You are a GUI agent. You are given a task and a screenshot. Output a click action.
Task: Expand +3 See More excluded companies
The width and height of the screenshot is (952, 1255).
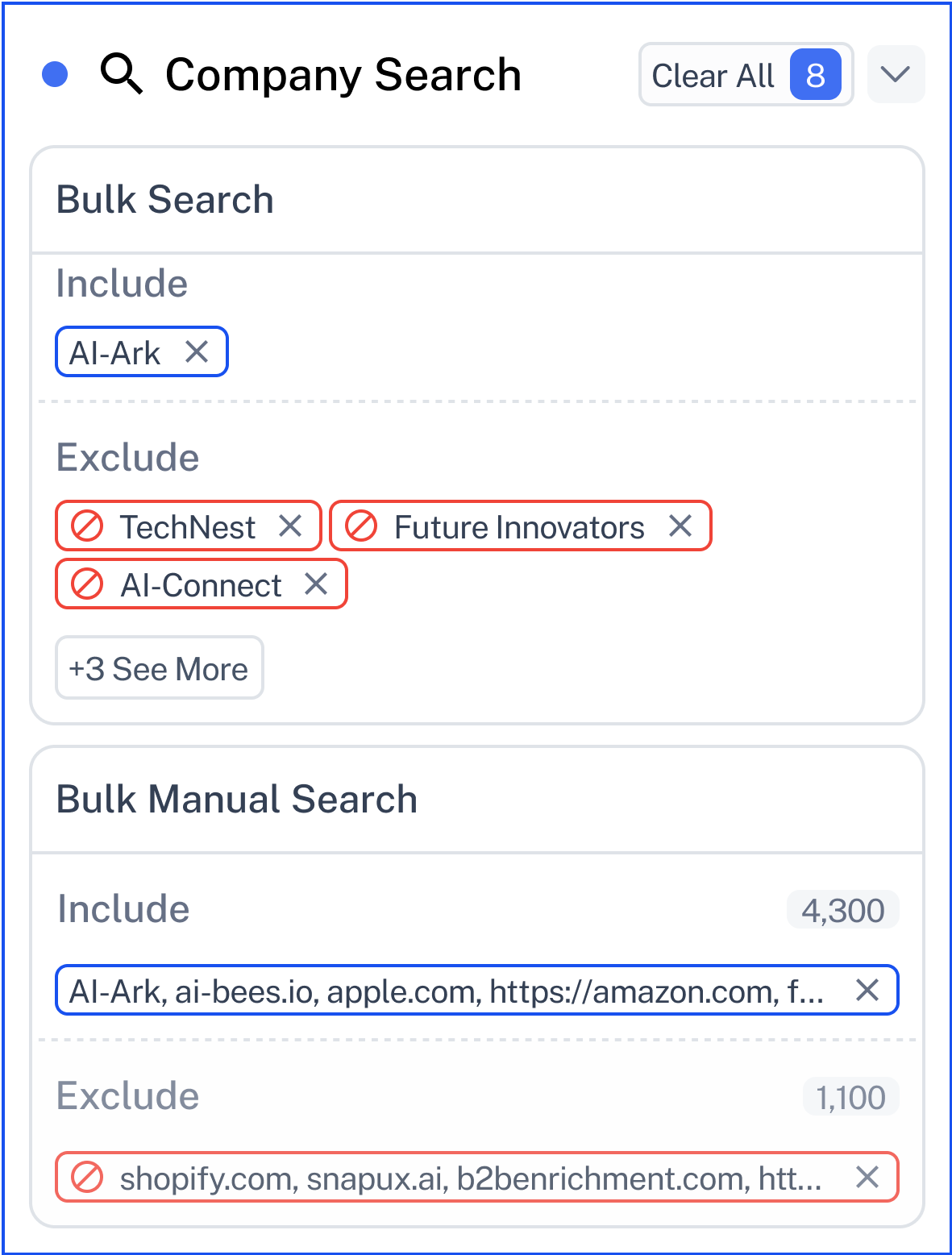tap(159, 668)
